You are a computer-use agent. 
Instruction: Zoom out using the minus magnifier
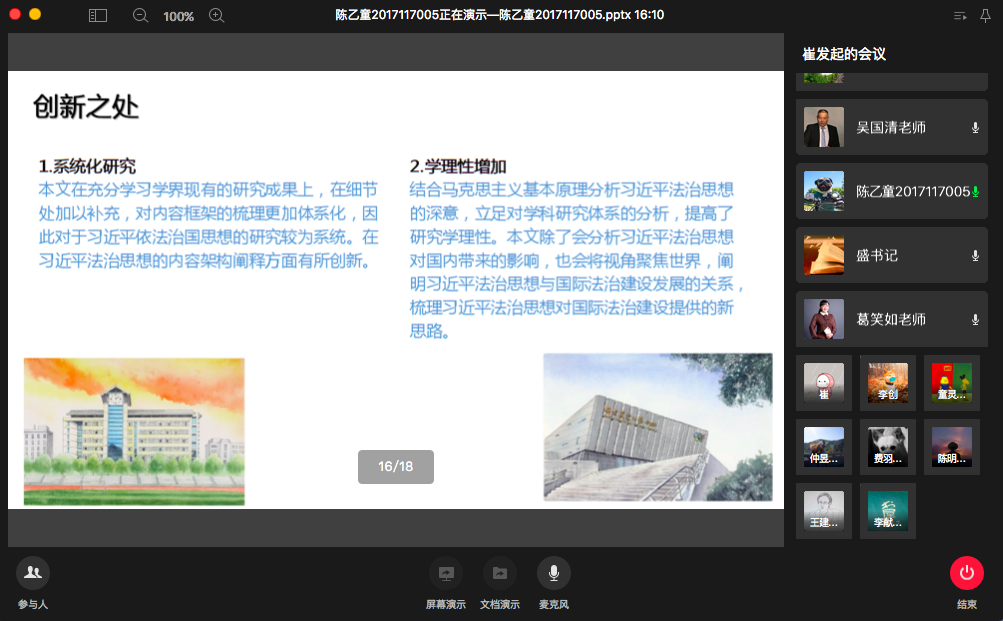tap(140, 15)
